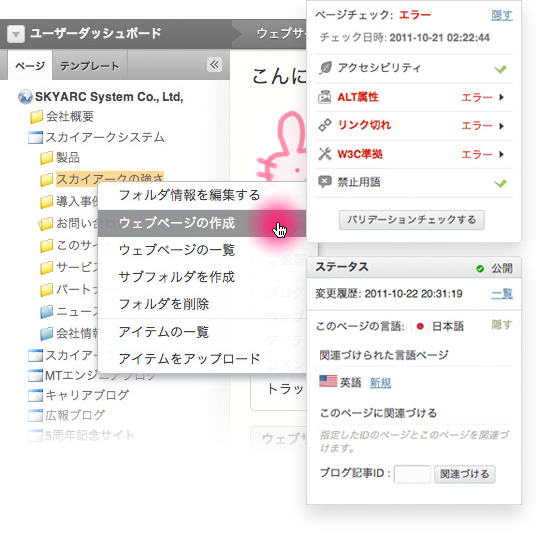Click the ALT属性 image icon

(325, 97)
